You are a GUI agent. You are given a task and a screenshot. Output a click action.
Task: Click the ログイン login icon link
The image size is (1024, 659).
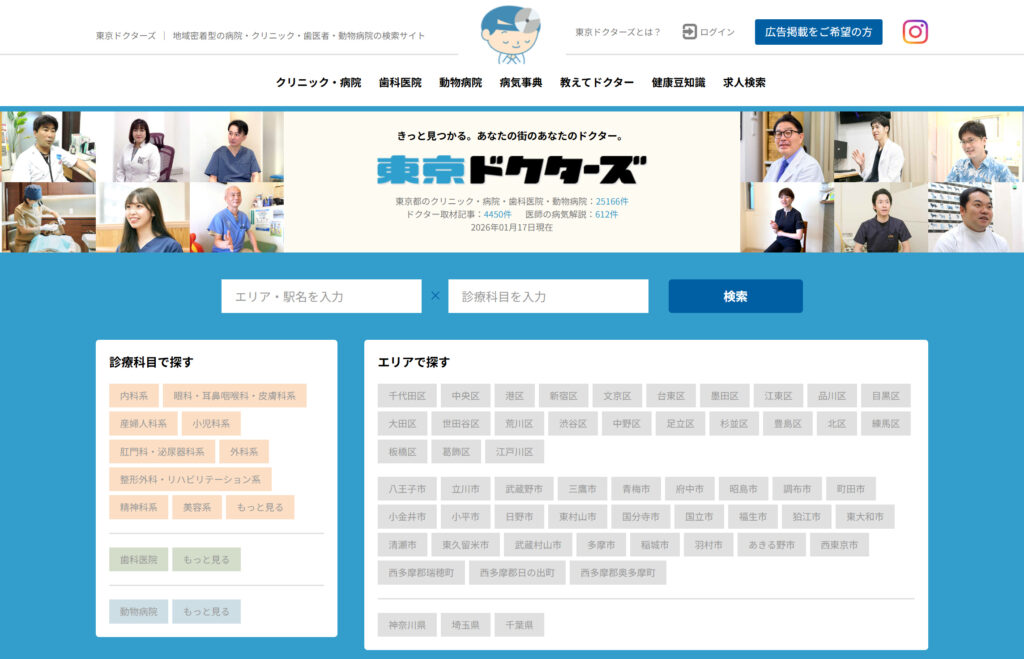(x=708, y=32)
